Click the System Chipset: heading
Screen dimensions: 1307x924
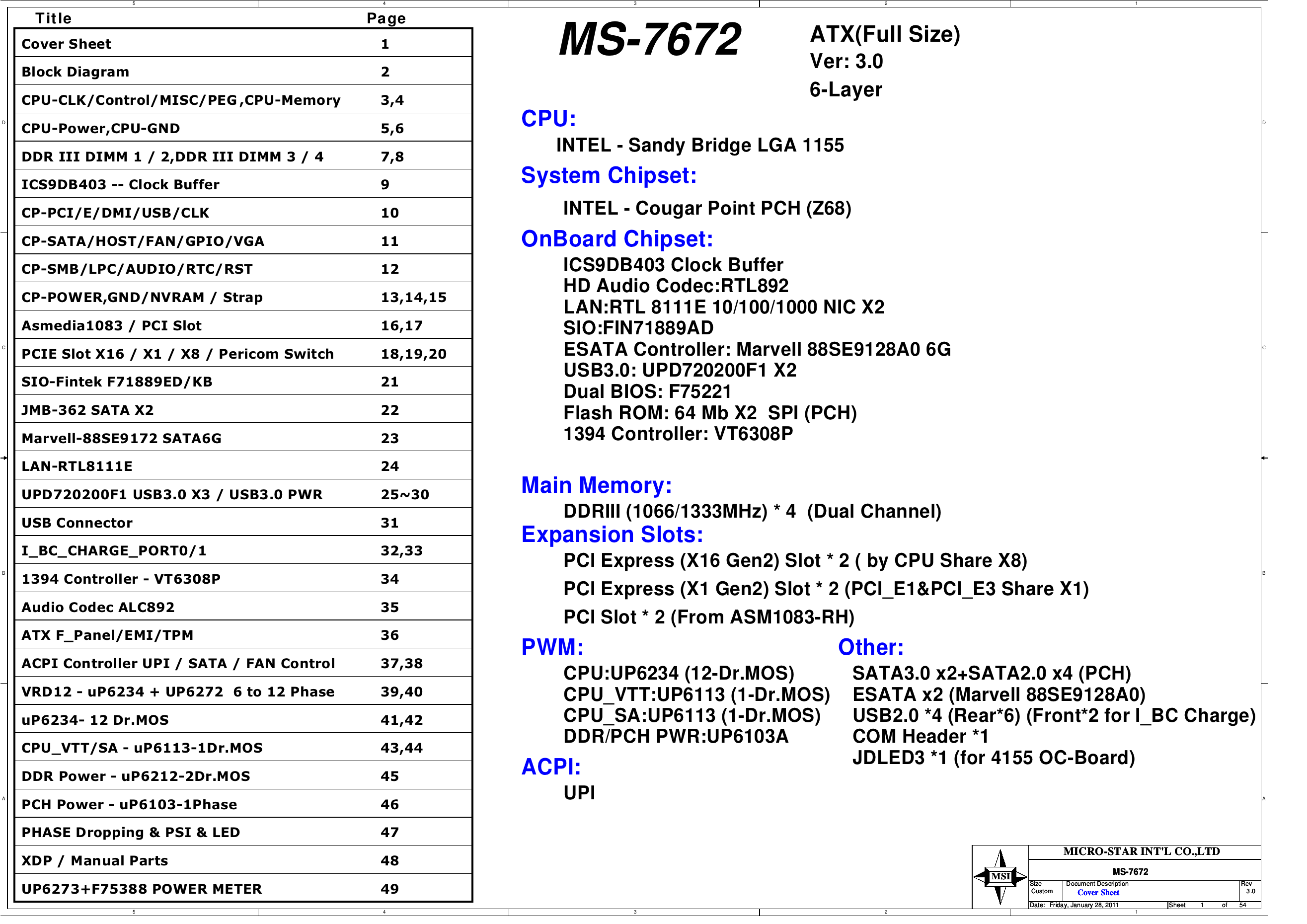pos(609,175)
